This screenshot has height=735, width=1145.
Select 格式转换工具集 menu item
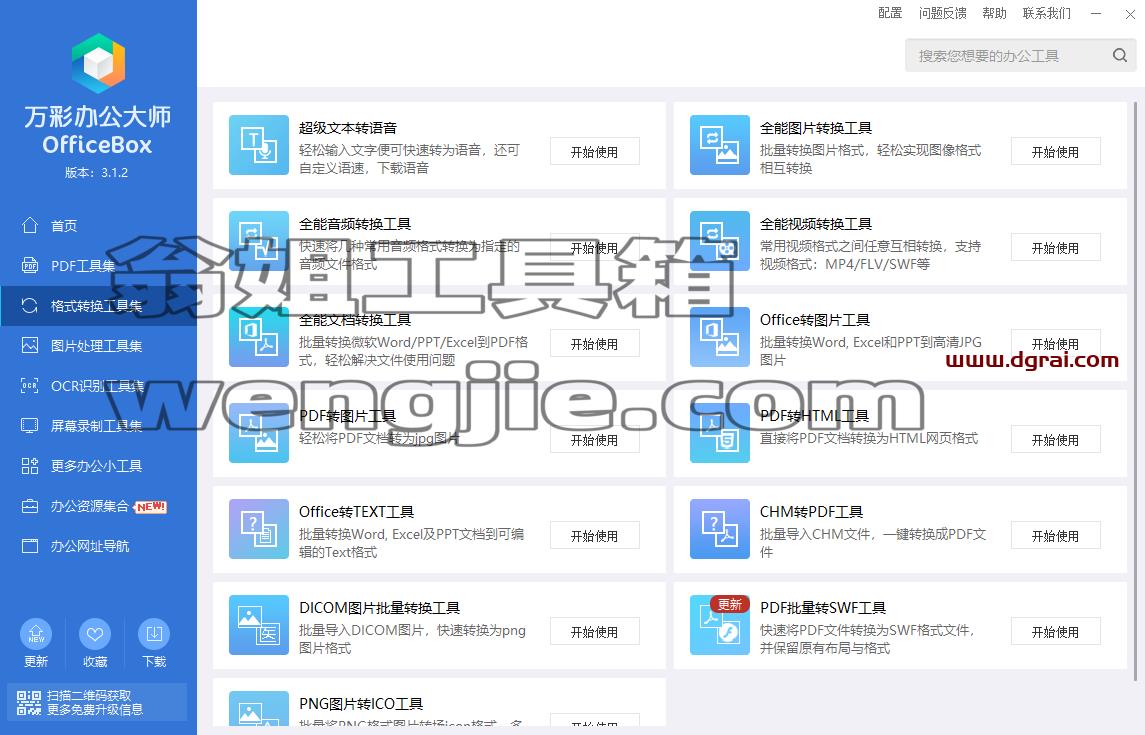click(99, 306)
